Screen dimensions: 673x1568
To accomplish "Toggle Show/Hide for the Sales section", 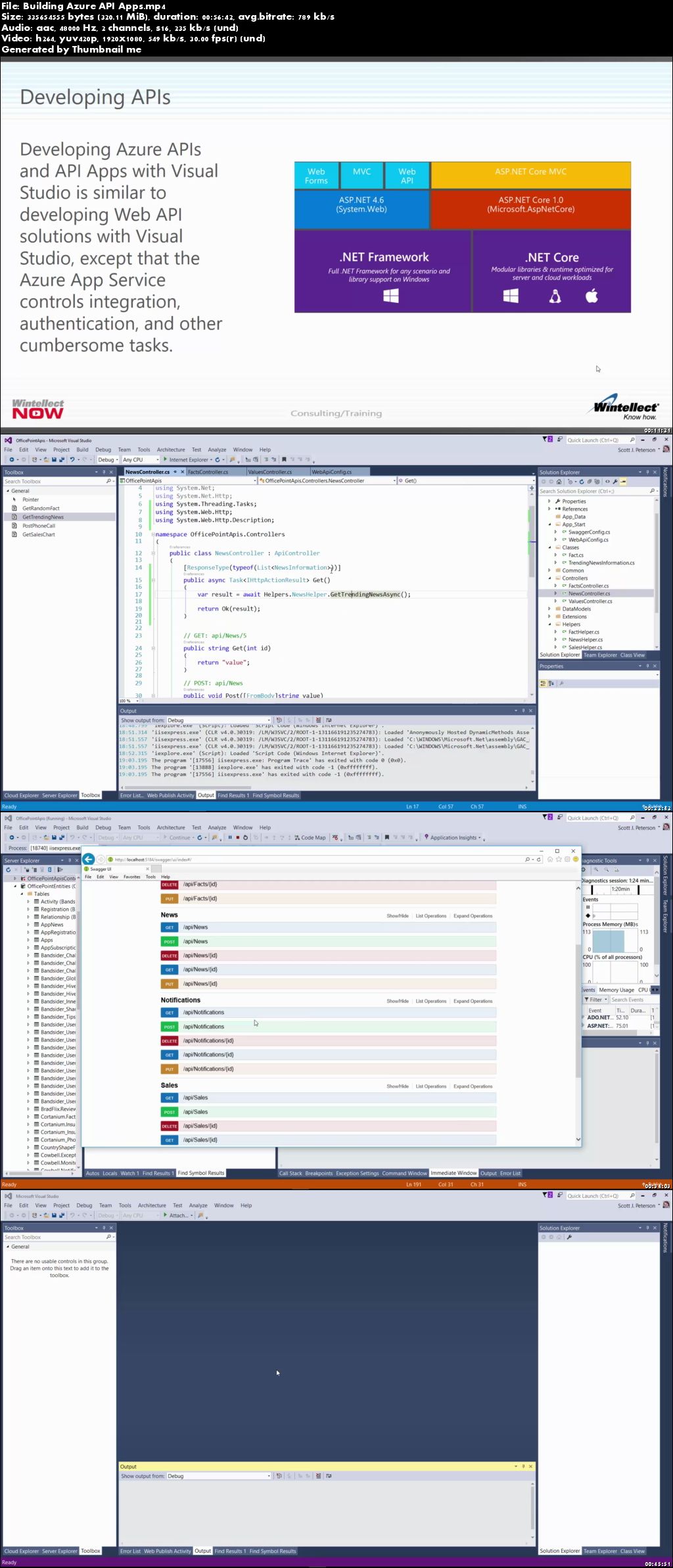I will [x=398, y=1086].
